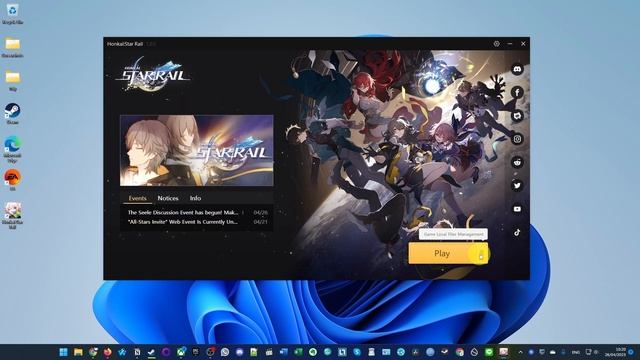Open "All-Stars Invite Web Event" entry
Image resolution: width=640 pixels, height=360 pixels.
click(x=182, y=222)
